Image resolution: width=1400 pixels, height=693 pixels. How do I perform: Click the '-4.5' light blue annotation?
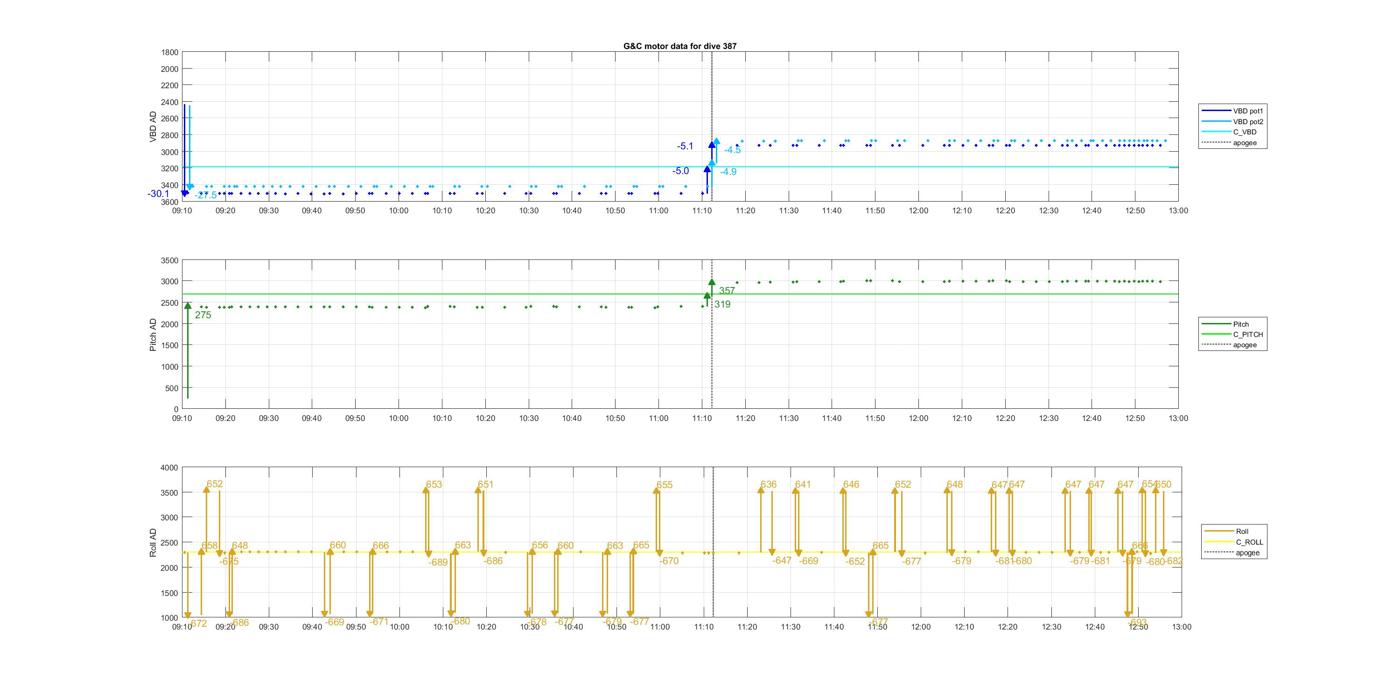[733, 149]
